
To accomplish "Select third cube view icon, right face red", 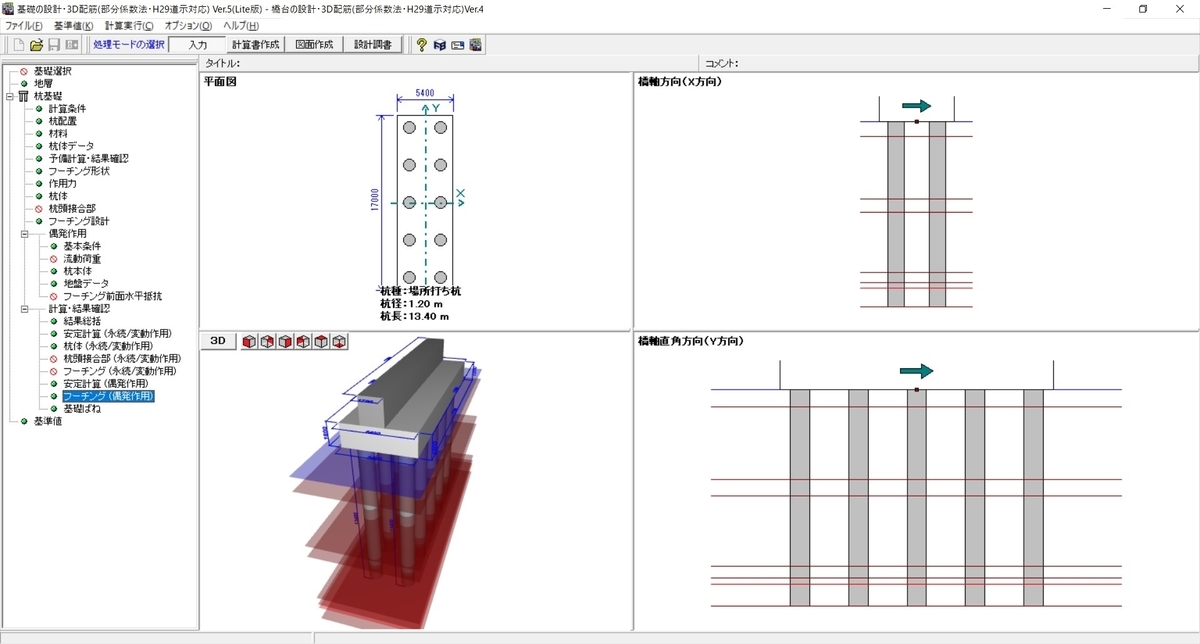I will click(x=286, y=342).
